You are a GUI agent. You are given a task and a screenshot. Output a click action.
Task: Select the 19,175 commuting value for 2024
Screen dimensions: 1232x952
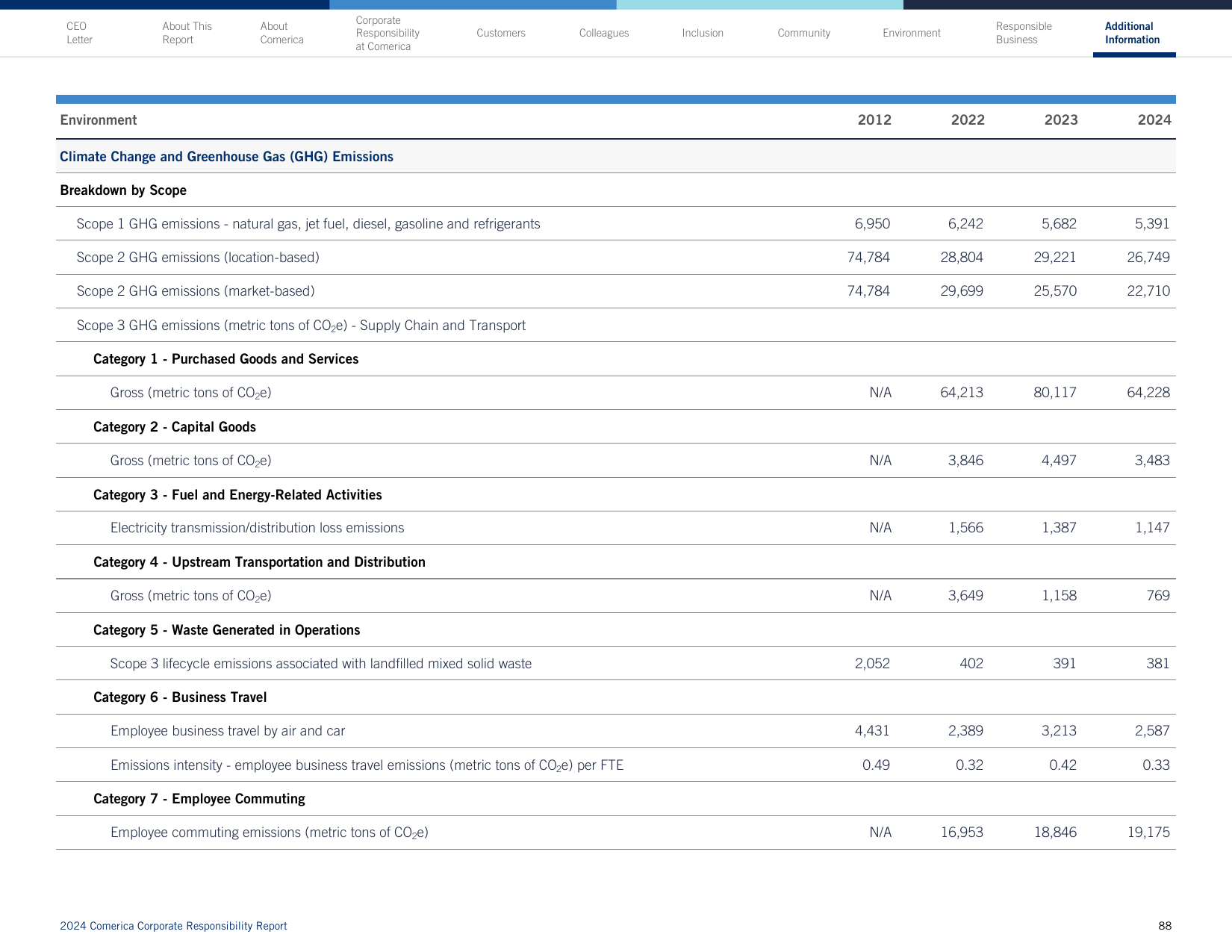click(x=1148, y=833)
